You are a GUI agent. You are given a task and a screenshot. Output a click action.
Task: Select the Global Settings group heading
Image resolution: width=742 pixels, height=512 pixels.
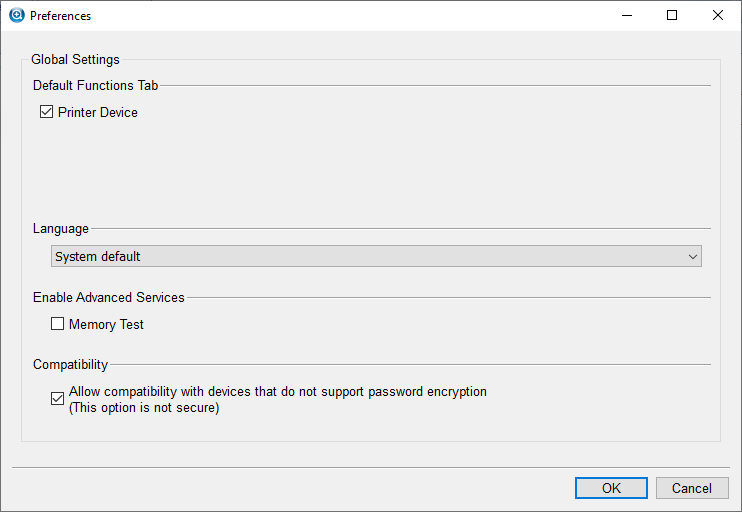[75, 60]
